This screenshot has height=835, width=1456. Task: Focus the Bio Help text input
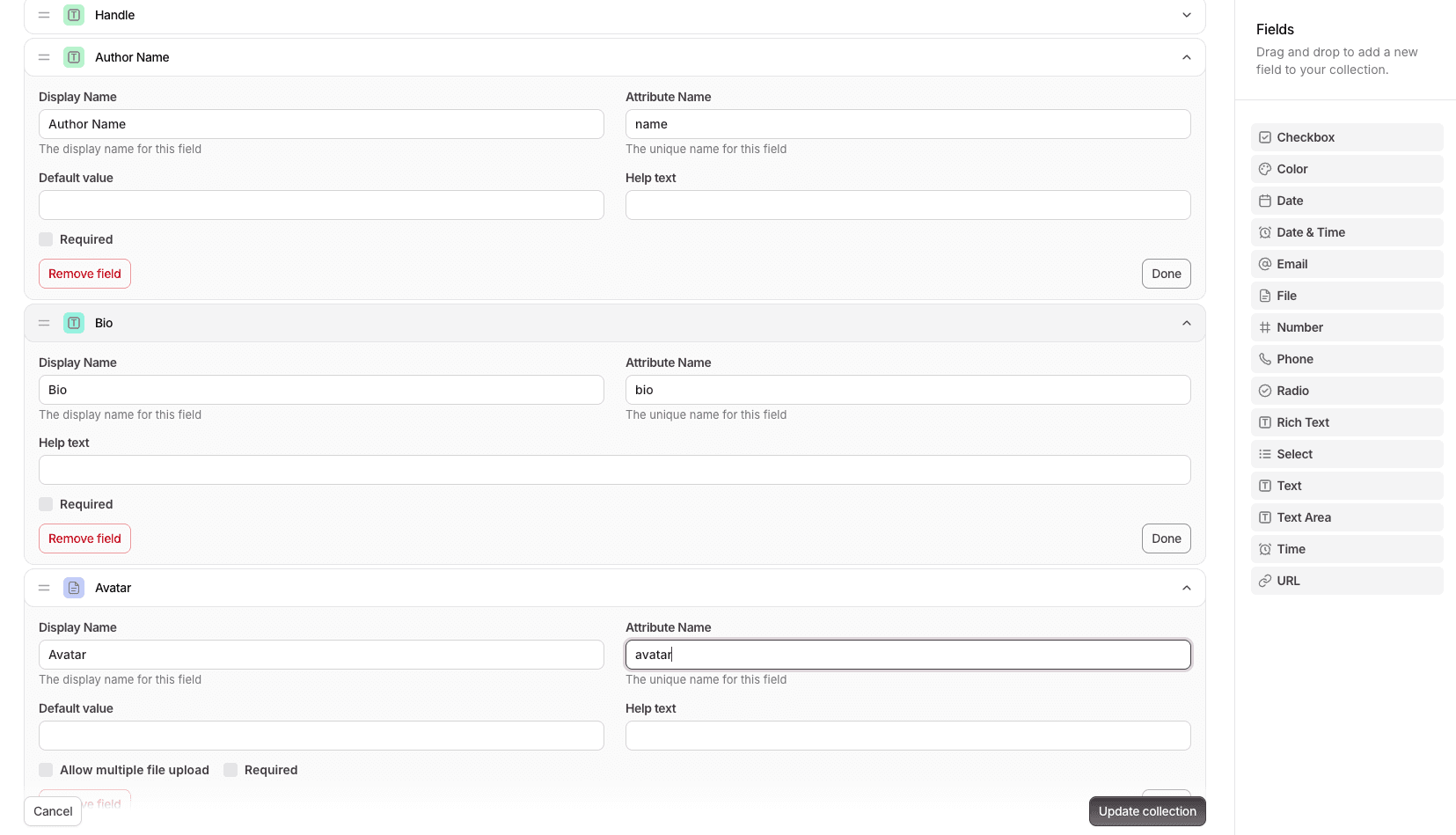click(614, 470)
